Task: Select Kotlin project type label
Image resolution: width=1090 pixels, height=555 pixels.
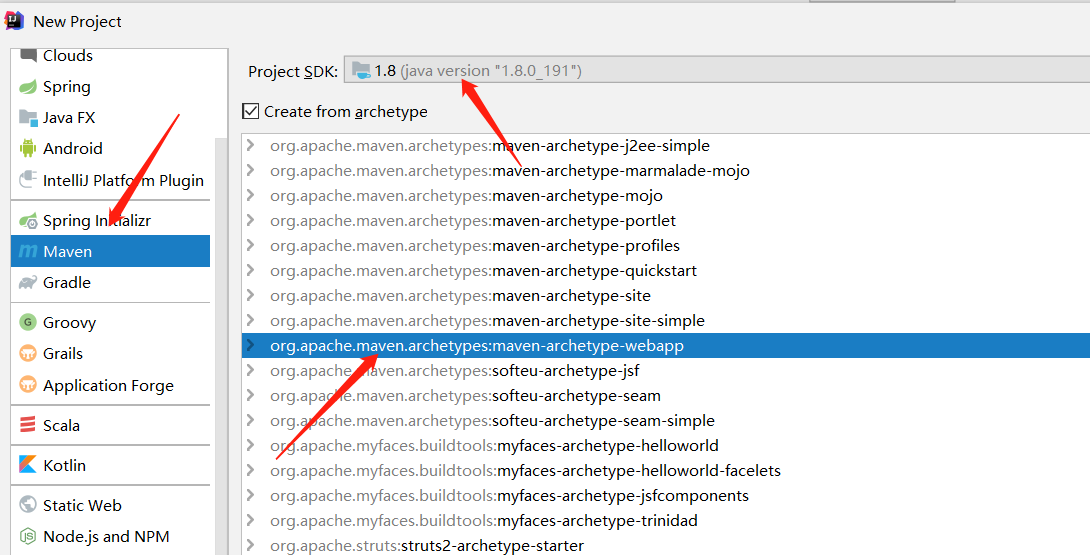Action: coord(65,465)
